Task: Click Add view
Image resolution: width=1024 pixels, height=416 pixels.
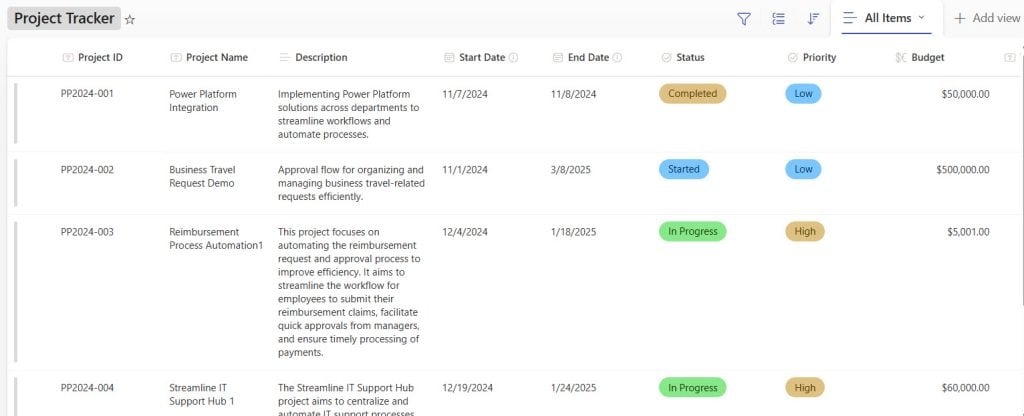Action: (987, 18)
